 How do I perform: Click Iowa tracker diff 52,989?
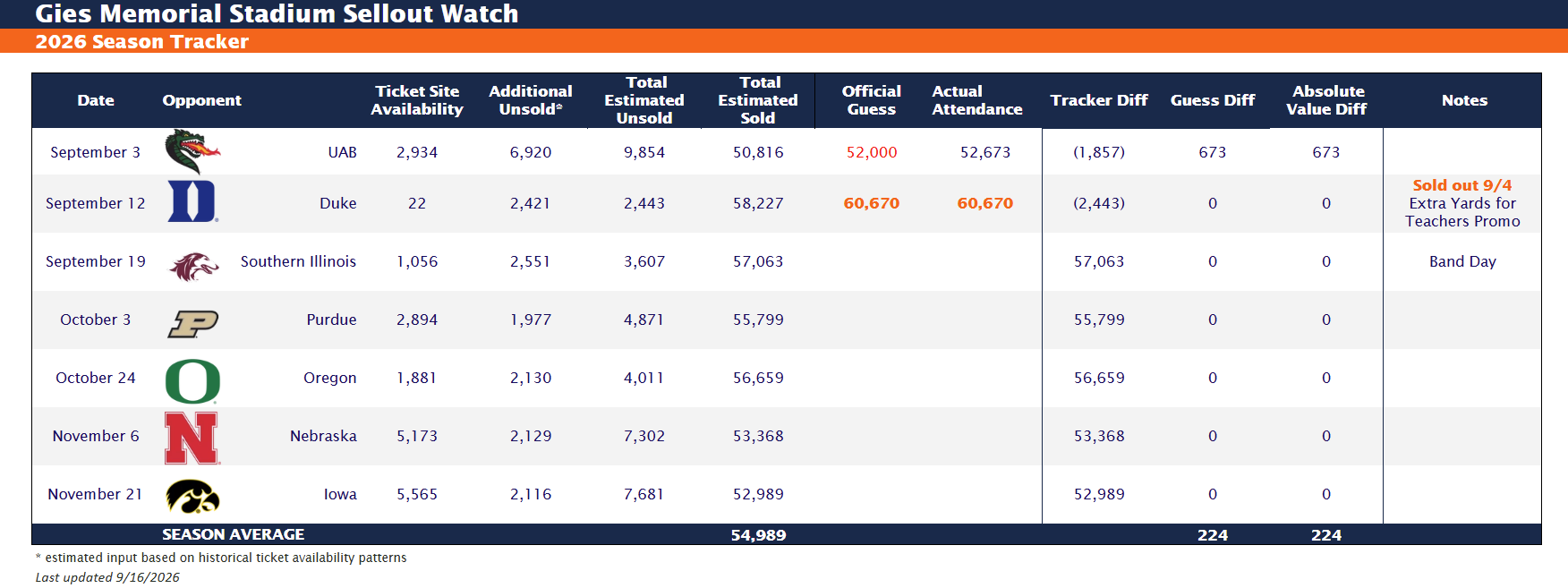coord(1099,494)
